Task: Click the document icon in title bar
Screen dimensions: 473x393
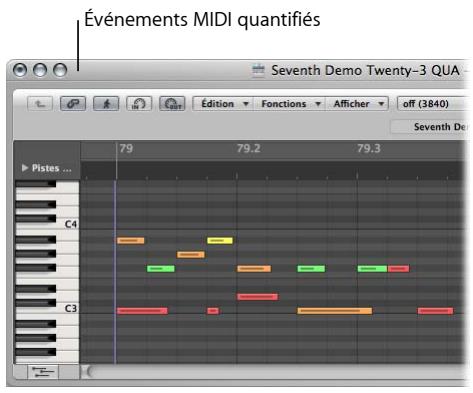Action: point(258,70)
